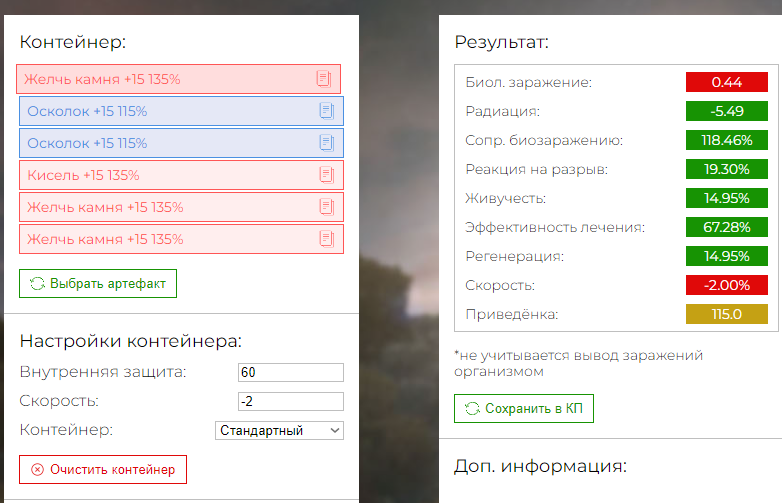Focus the Скорость input field
The width and height of the screenshot is (782, 503).
pyautogui.click(x=291, y=401)
